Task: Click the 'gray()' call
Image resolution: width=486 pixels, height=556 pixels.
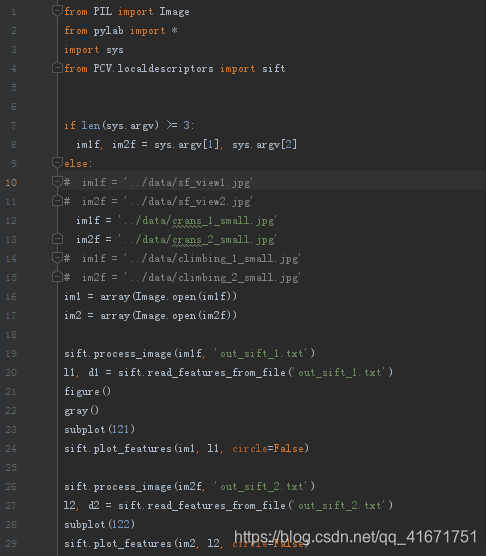Action: [x=82, y=411]
